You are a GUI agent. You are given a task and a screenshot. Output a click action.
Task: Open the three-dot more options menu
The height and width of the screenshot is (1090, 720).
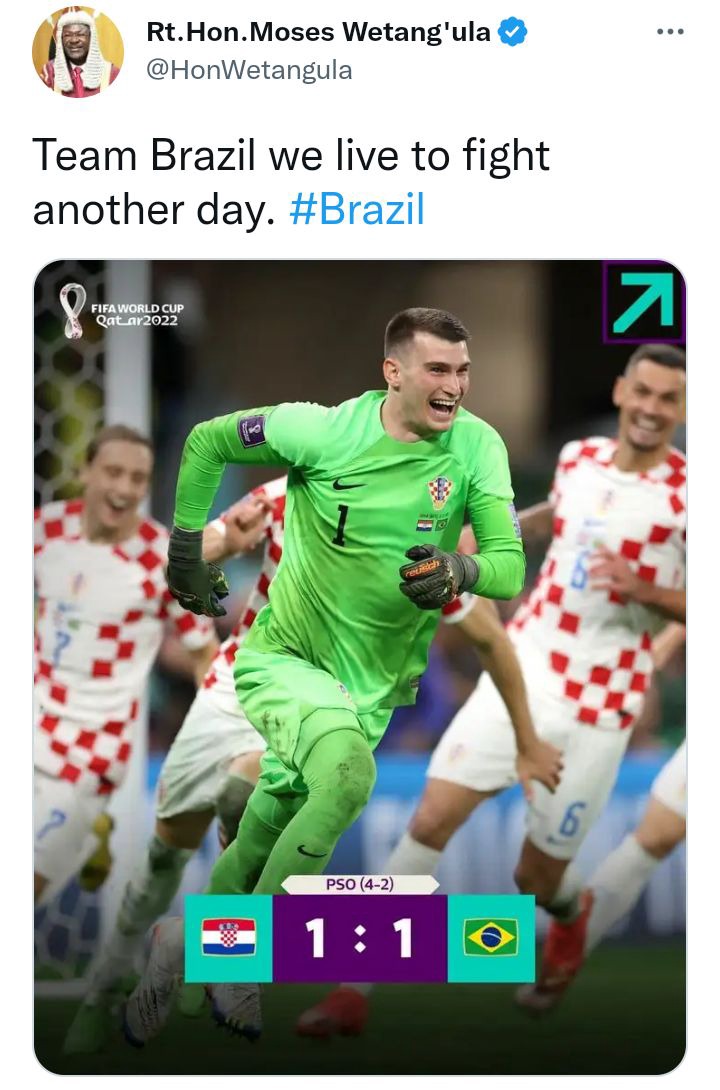click(670, 32)
